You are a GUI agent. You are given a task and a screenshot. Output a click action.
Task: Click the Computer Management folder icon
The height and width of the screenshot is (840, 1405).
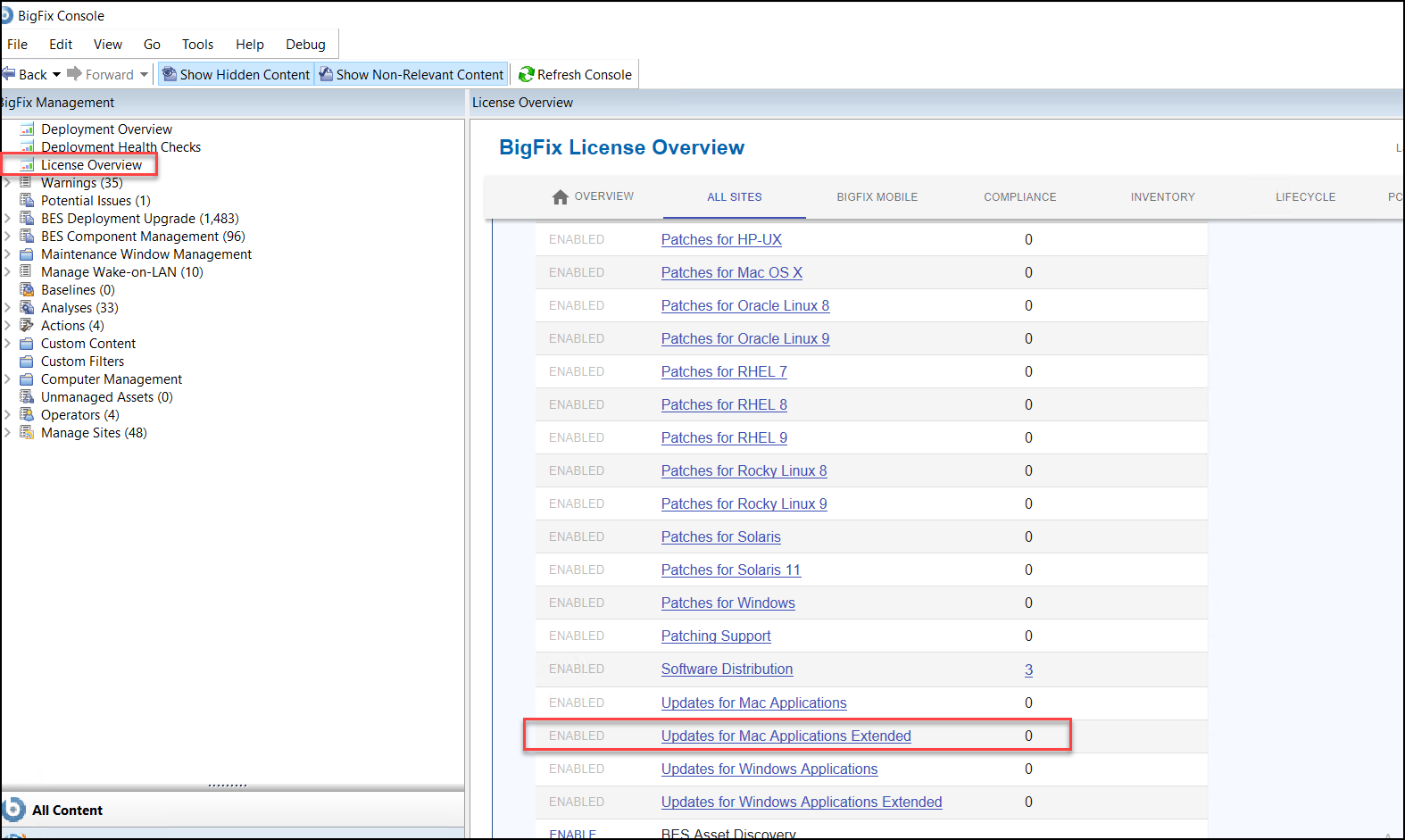coord(27,379)
